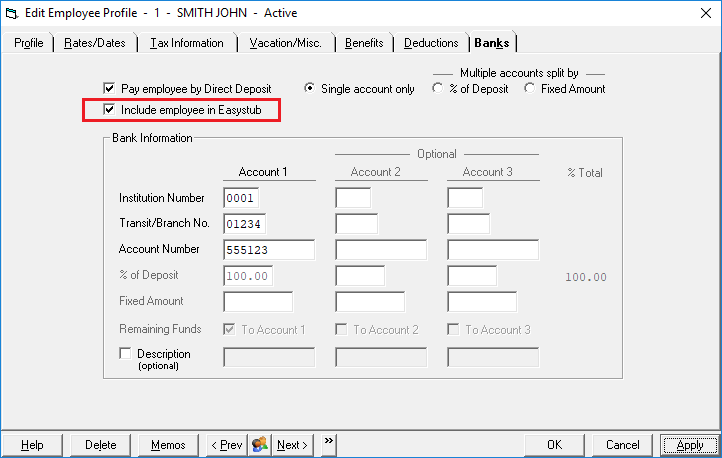Screen dimensions: 722x458
Task: Click the employee lookup icon between Prev and Next
Action: pos(260,445)
